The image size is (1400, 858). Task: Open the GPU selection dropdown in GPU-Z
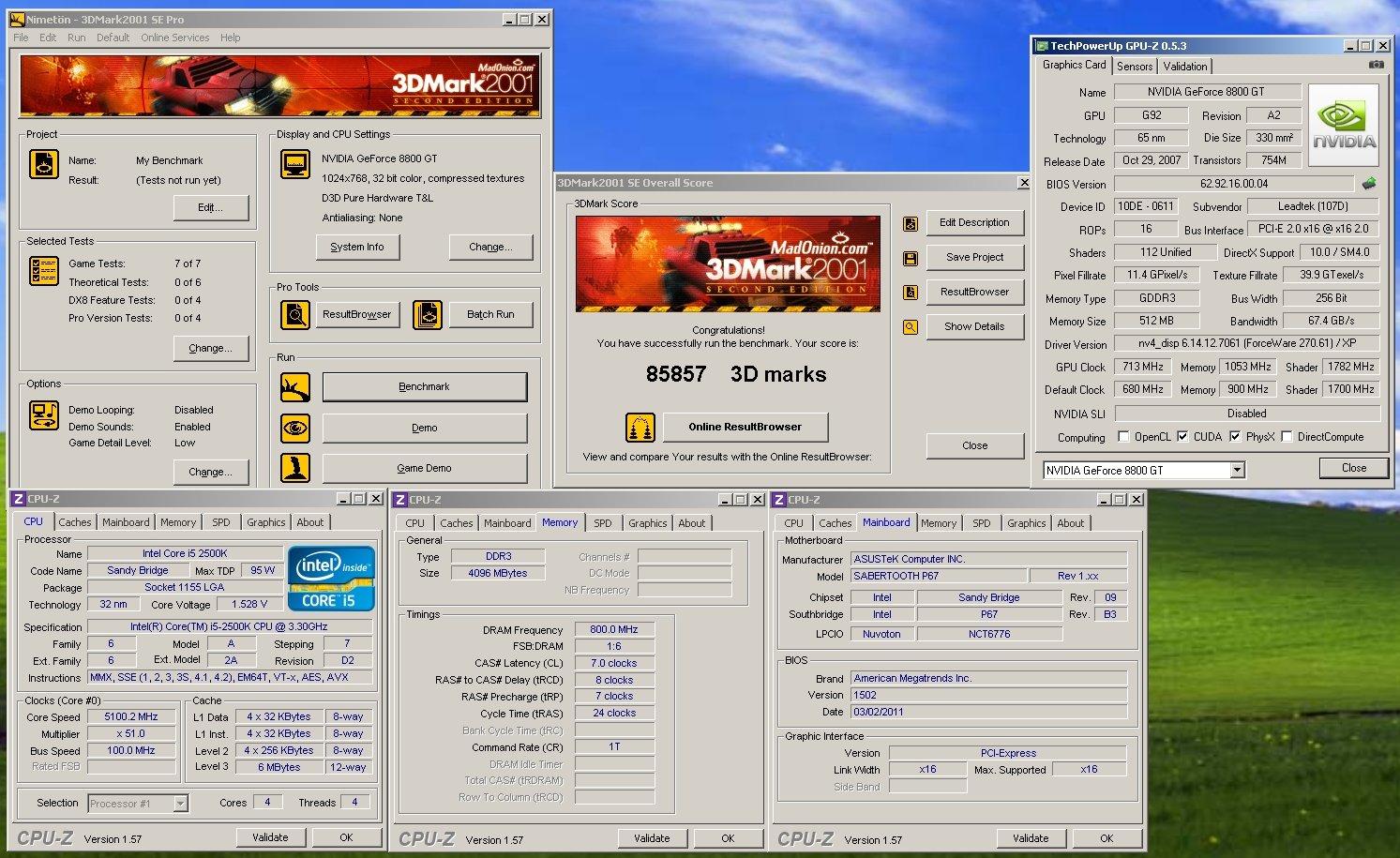pos(1238,471)
